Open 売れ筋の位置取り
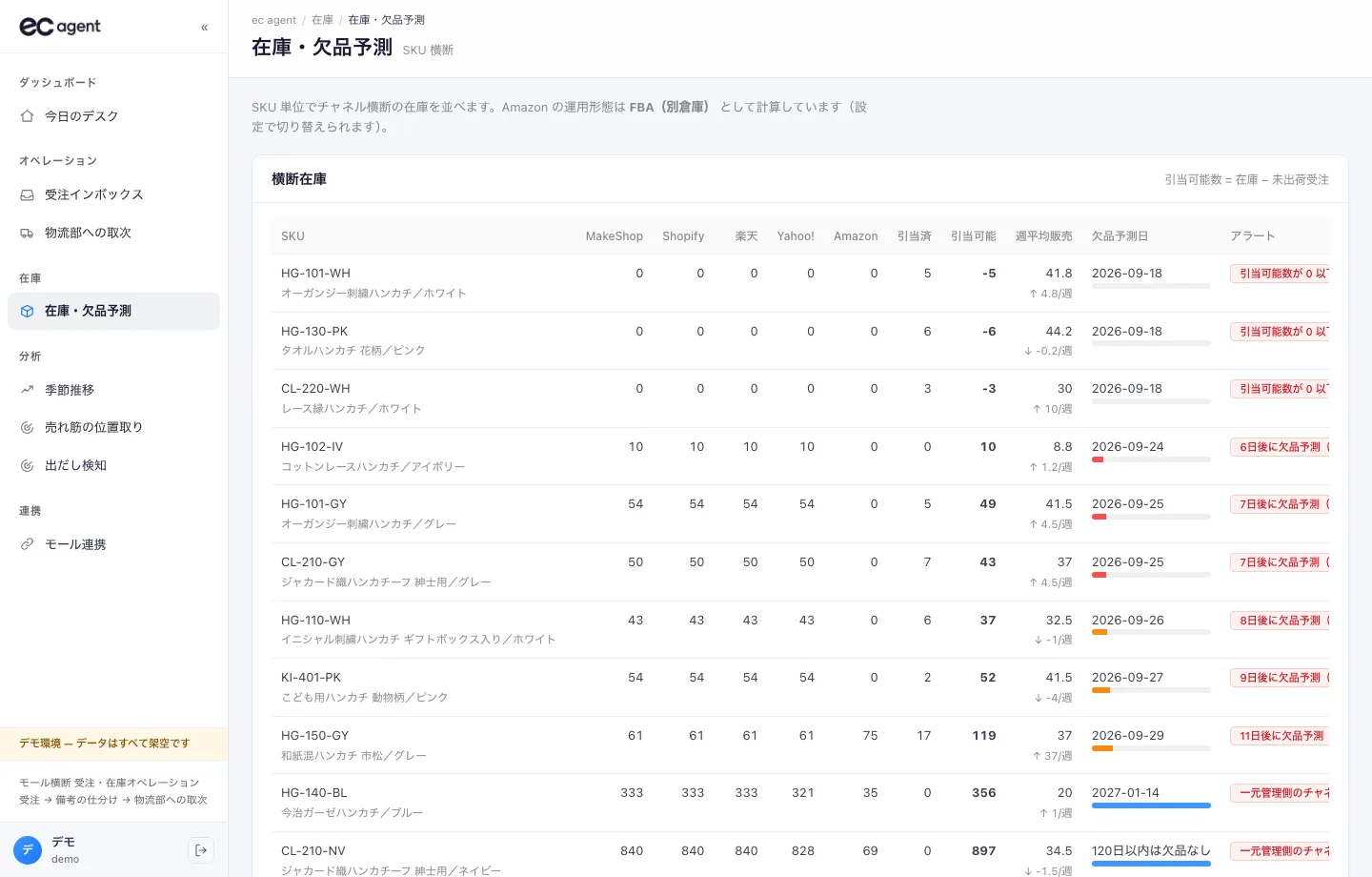Image resolution: width=1372 pixels, height=877 pixels. (x=113, y=427)
